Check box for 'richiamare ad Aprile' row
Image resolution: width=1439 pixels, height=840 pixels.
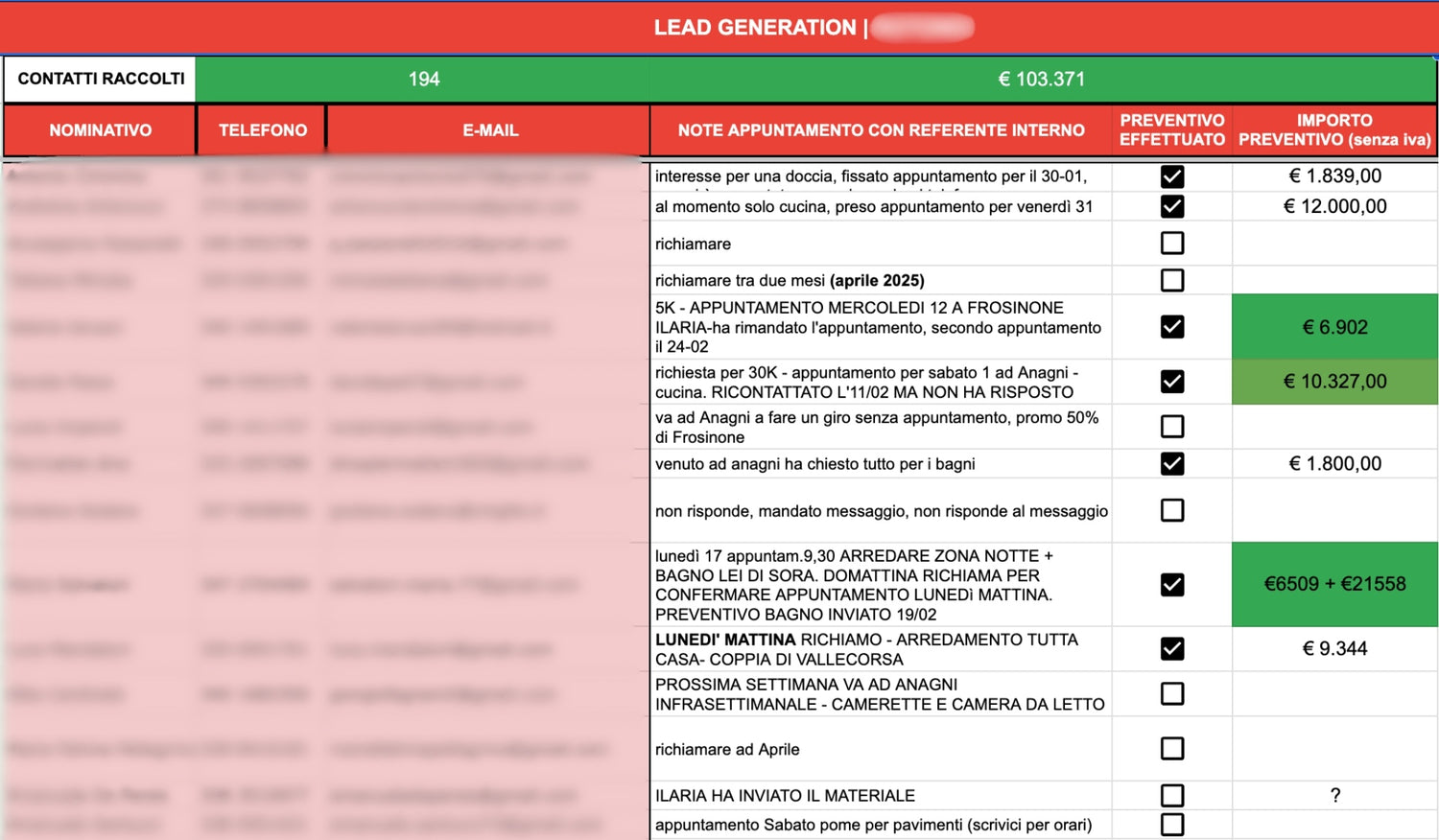[1171, 749]
